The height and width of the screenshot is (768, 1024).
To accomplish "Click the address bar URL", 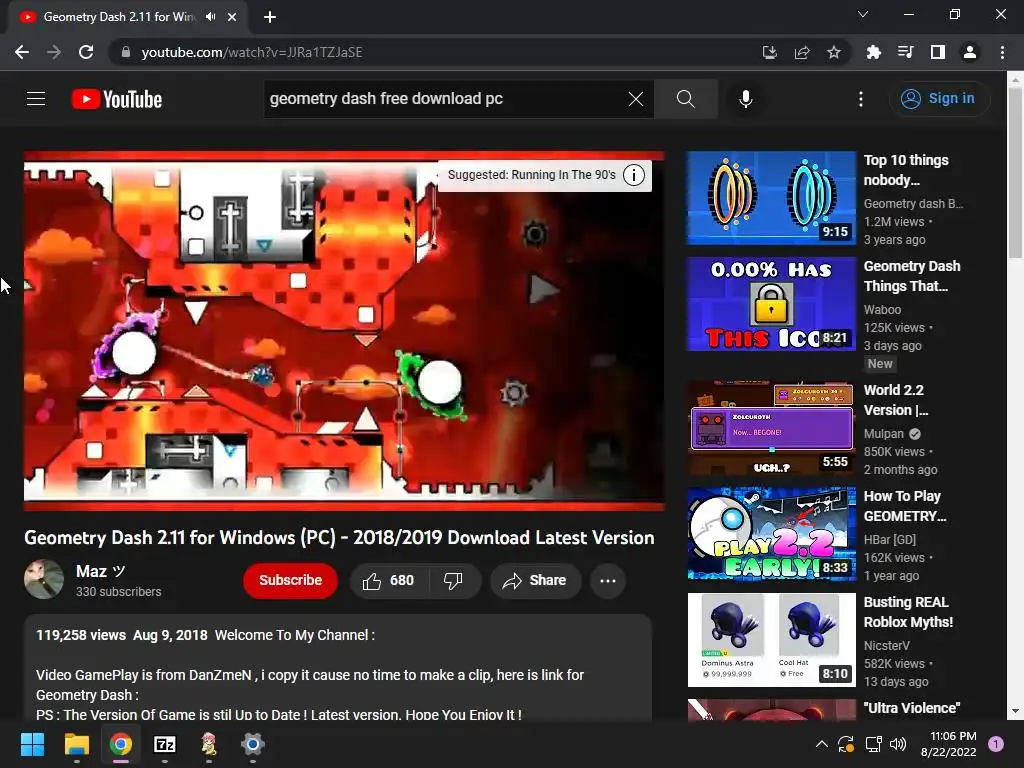I will click(252, 52).
